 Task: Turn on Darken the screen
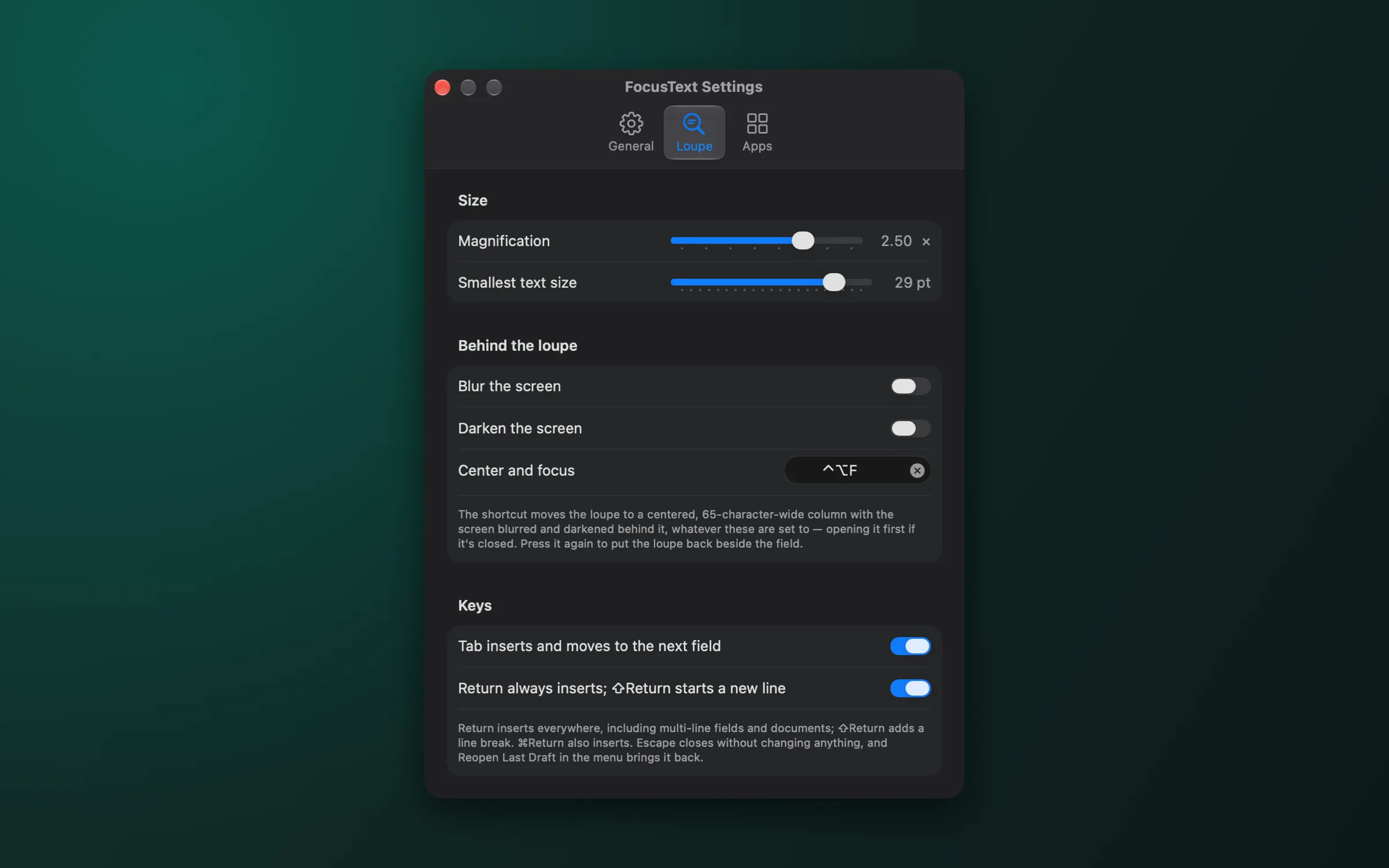910,428
